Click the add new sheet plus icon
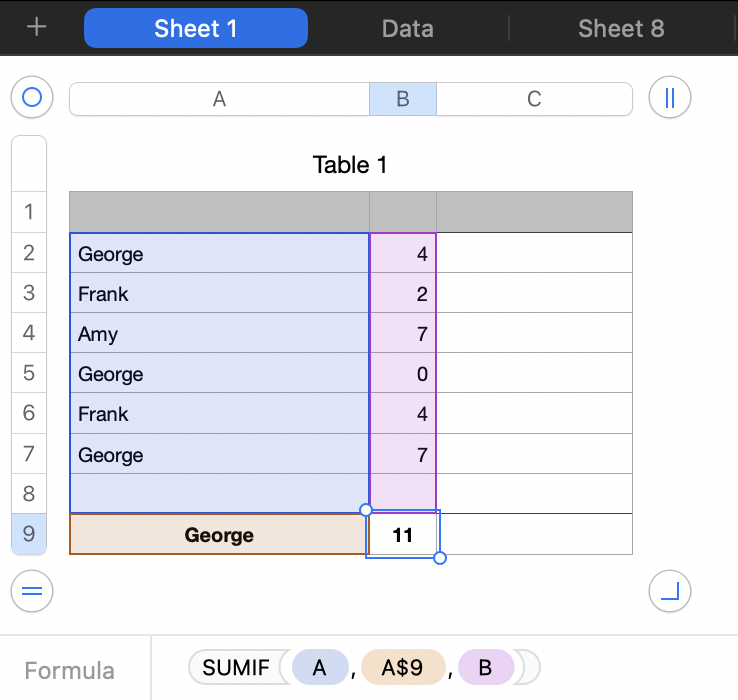This screenshot has width=738, height=700. (37, 28)
